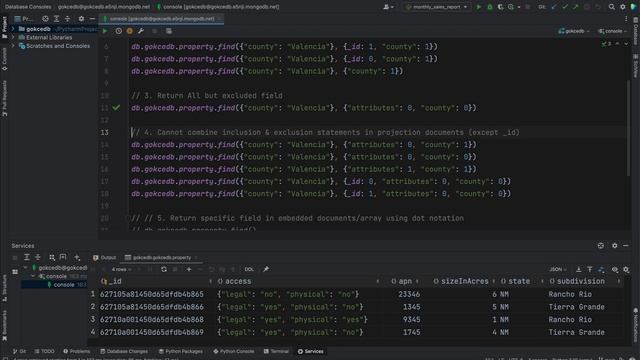Open 4 rows page size dropdown
Screen dimensions: 640x360
(x=121, y=269)
